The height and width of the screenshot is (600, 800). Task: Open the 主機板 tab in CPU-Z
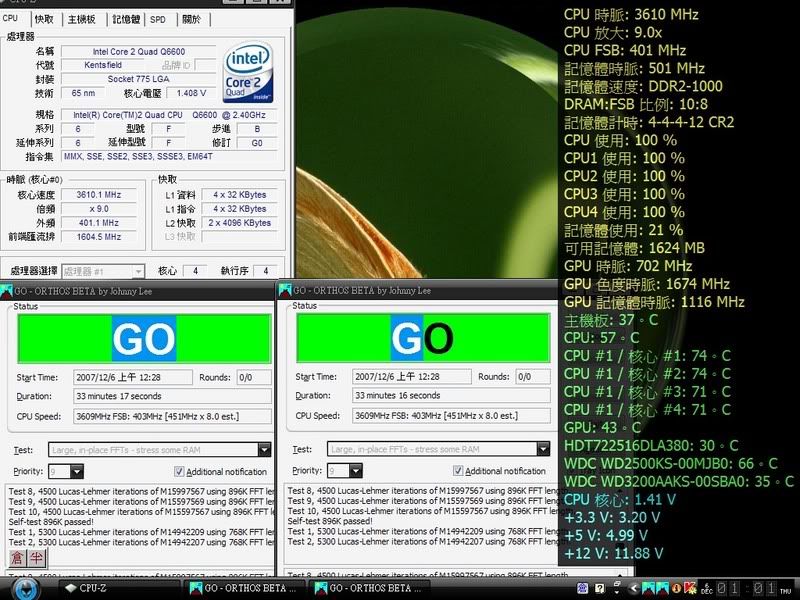[x=82, y=19]
